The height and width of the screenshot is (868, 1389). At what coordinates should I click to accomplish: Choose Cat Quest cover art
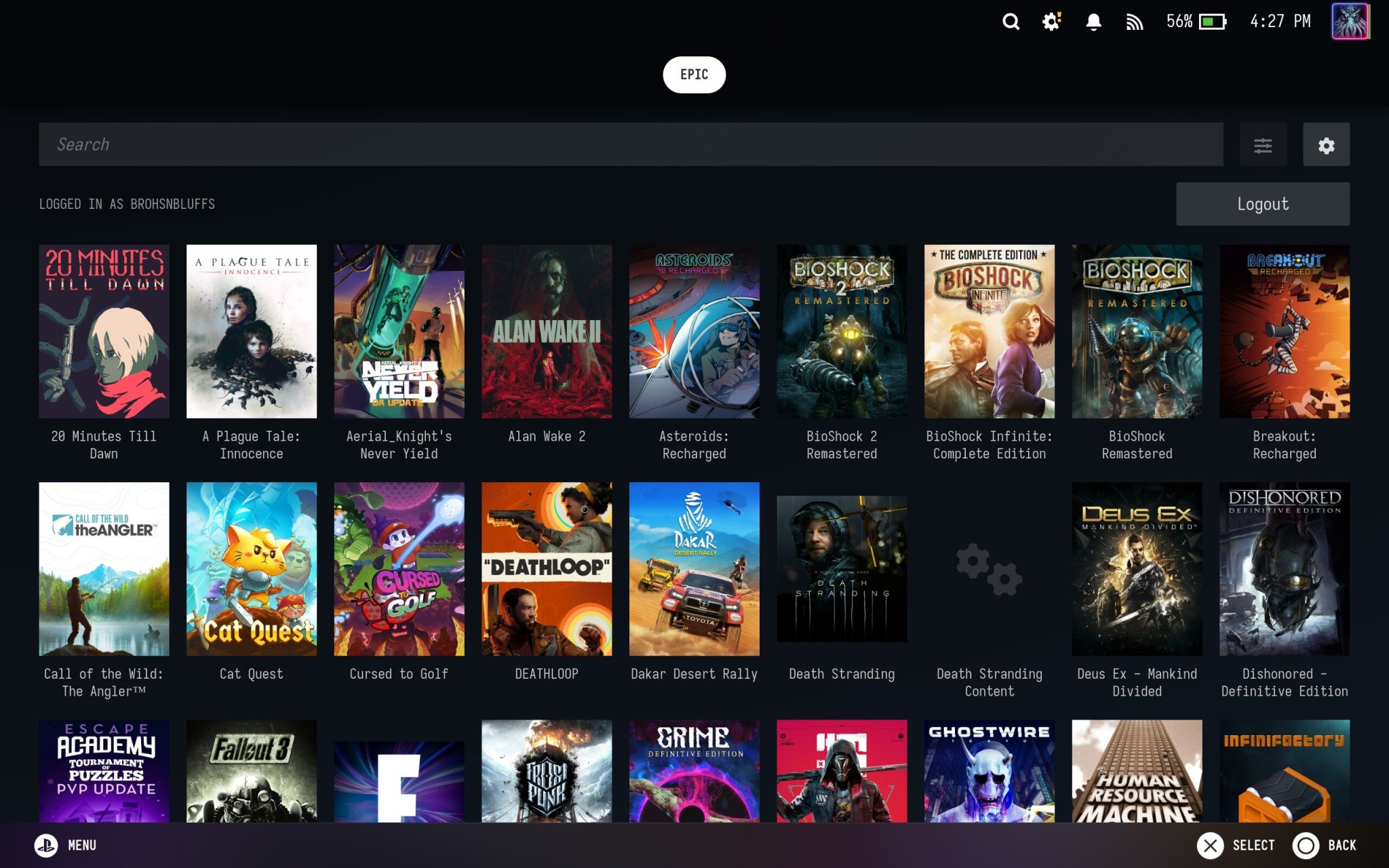(x=252, y=568)
